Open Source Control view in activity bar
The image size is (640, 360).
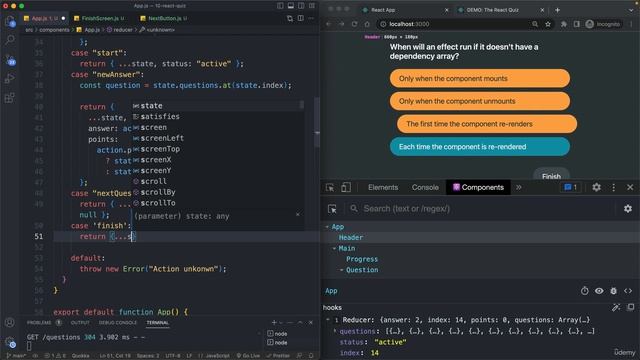10,60
